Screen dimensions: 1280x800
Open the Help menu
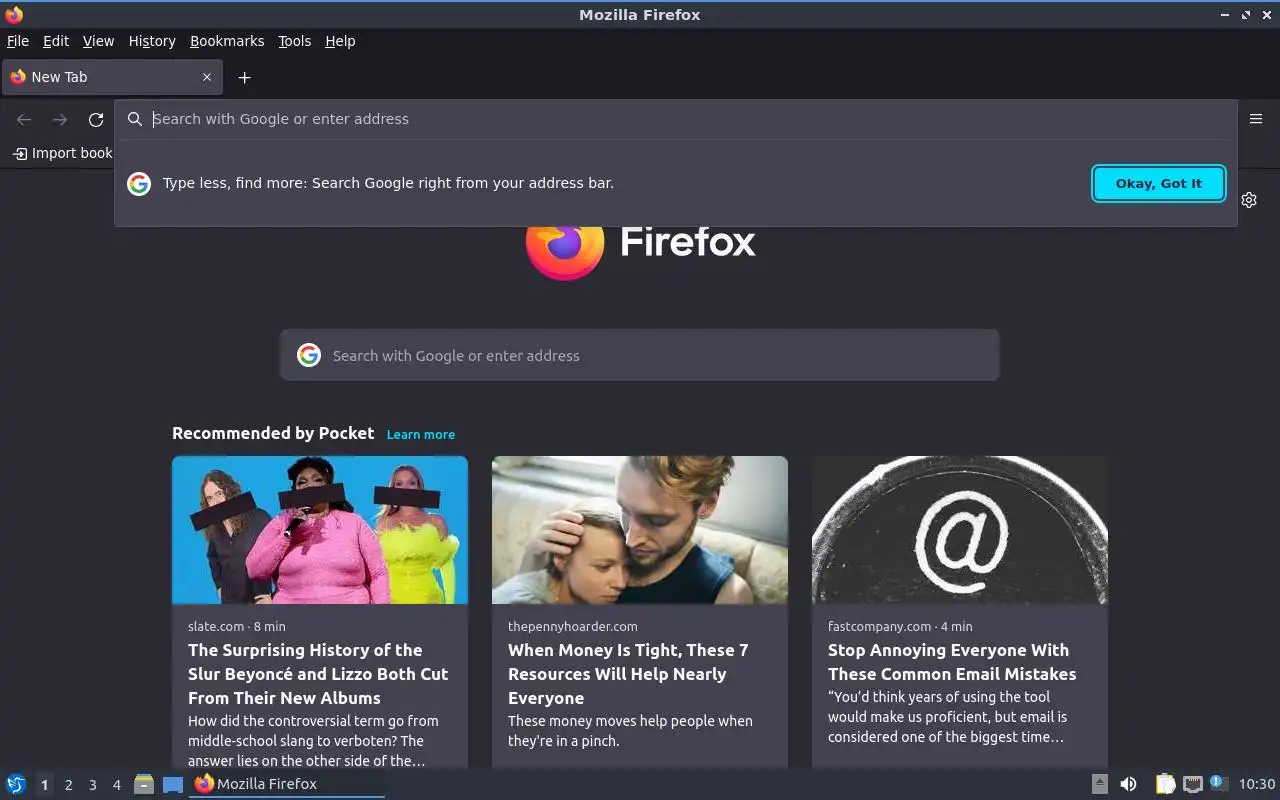tap(340, 41)
